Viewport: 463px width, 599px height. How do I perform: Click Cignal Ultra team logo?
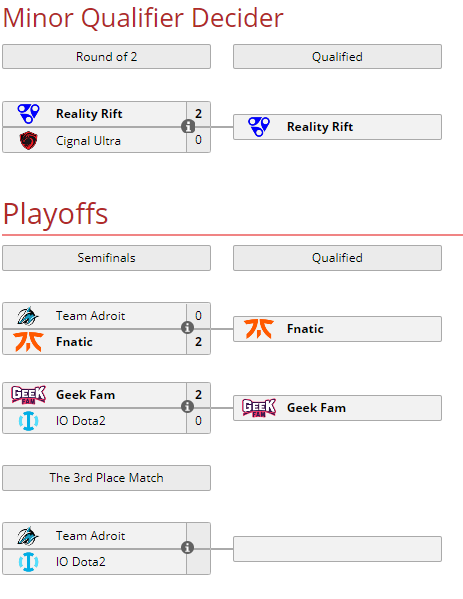pyautogui.click(x=29, y=141)
